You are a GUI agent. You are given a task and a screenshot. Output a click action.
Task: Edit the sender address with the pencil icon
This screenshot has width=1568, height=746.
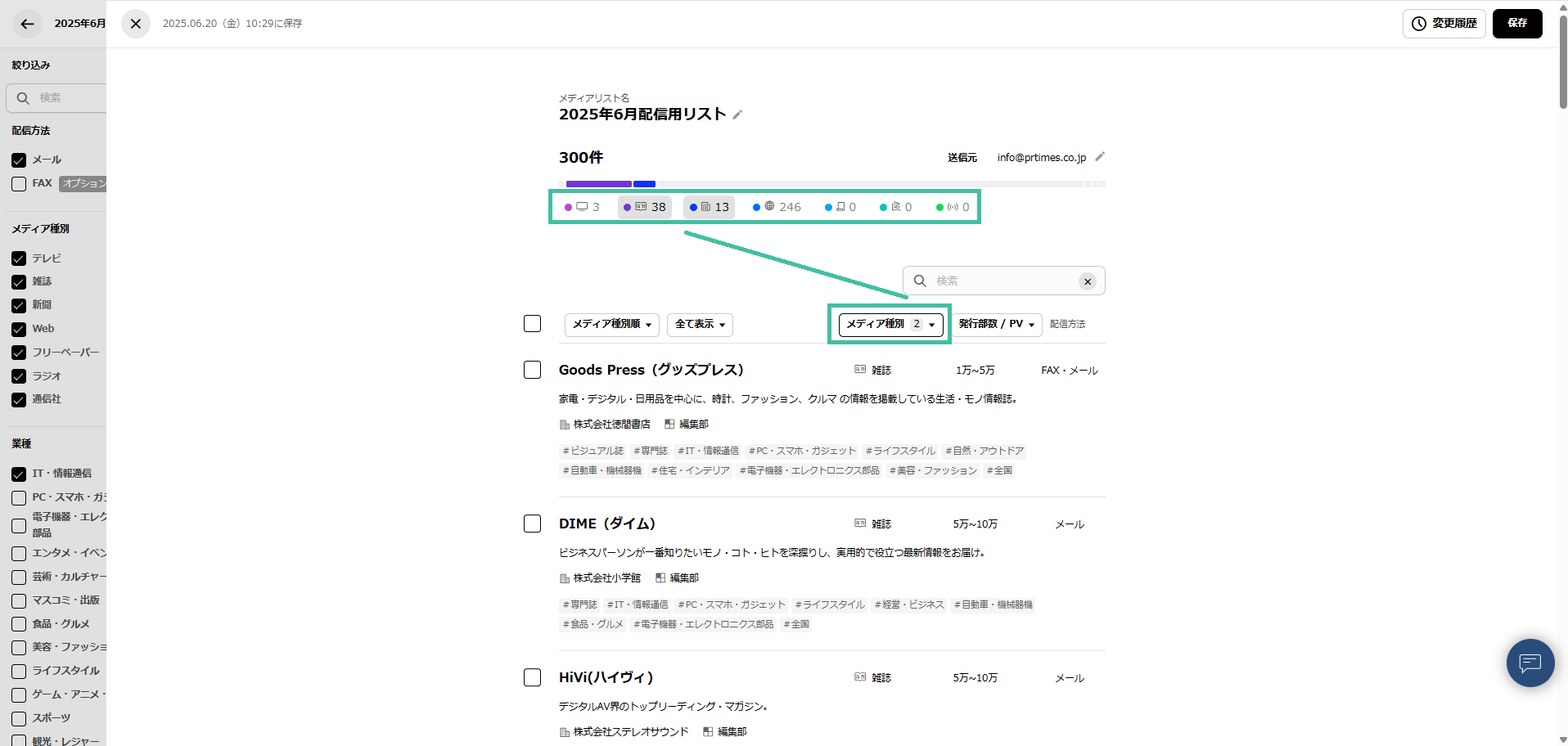(x=1100, y=157)
